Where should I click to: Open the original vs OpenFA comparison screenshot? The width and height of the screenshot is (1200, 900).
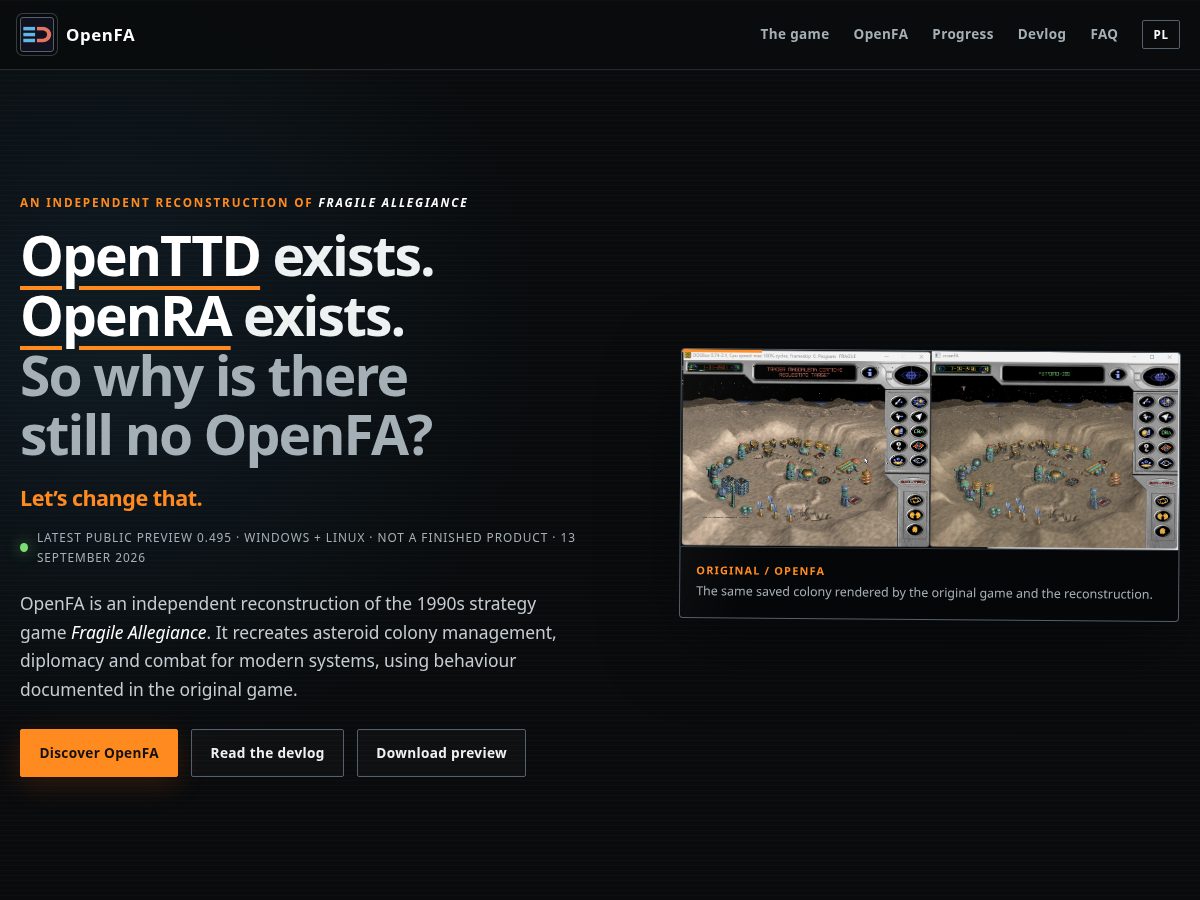[x=930, y=448]
